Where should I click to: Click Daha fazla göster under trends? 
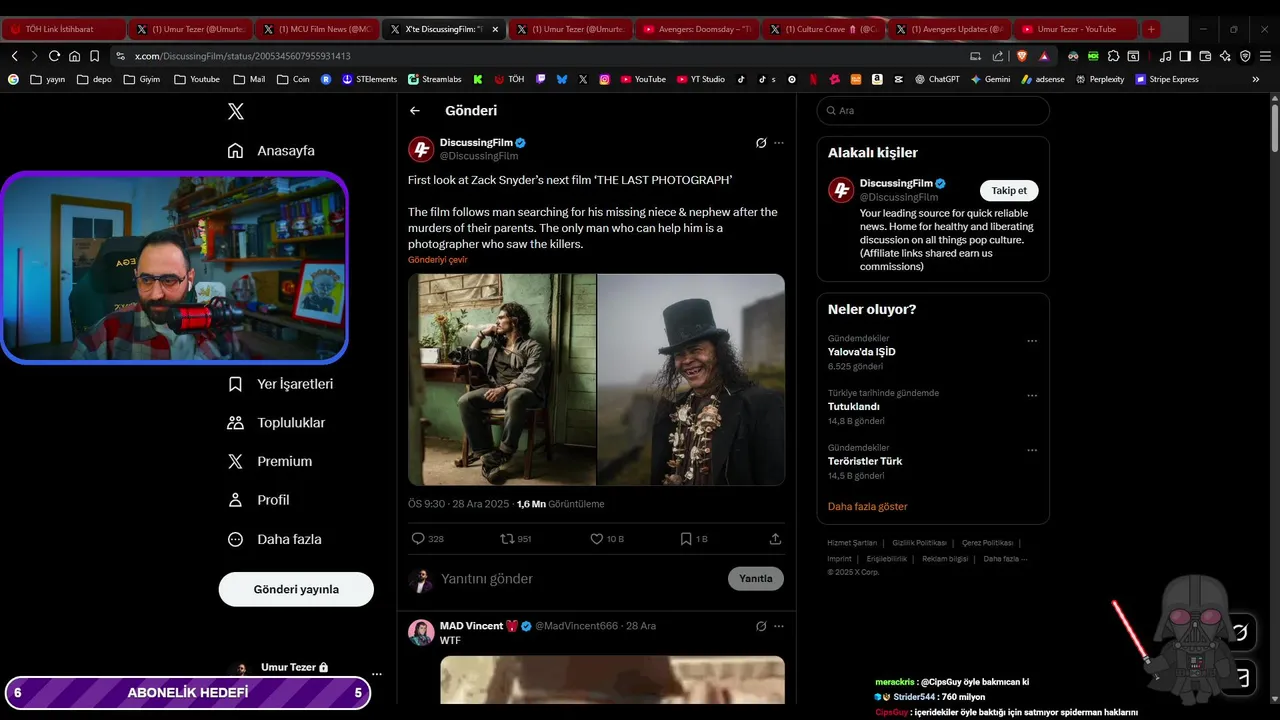(x=868, y=507)
